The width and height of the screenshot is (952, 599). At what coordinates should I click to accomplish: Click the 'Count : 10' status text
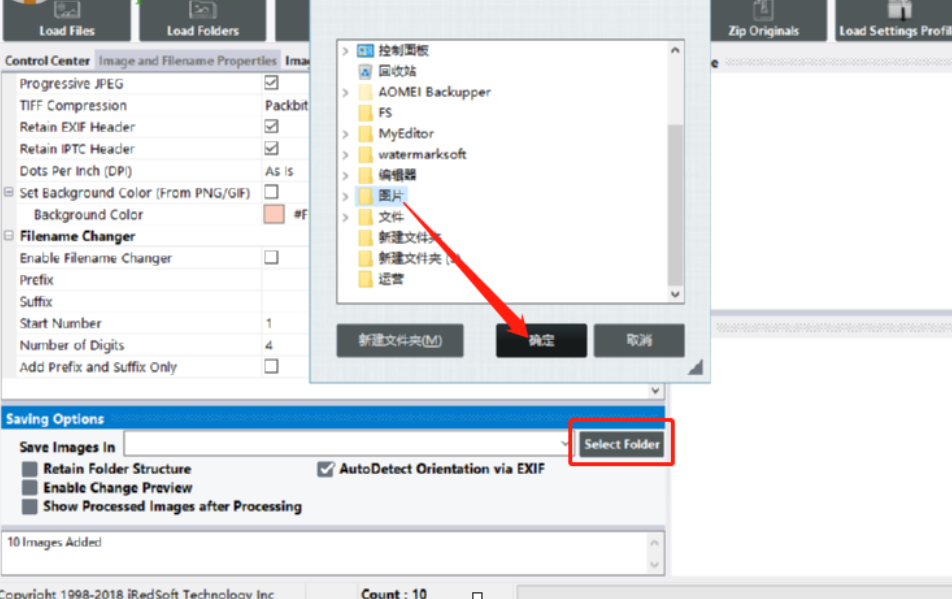coord(394,593)
